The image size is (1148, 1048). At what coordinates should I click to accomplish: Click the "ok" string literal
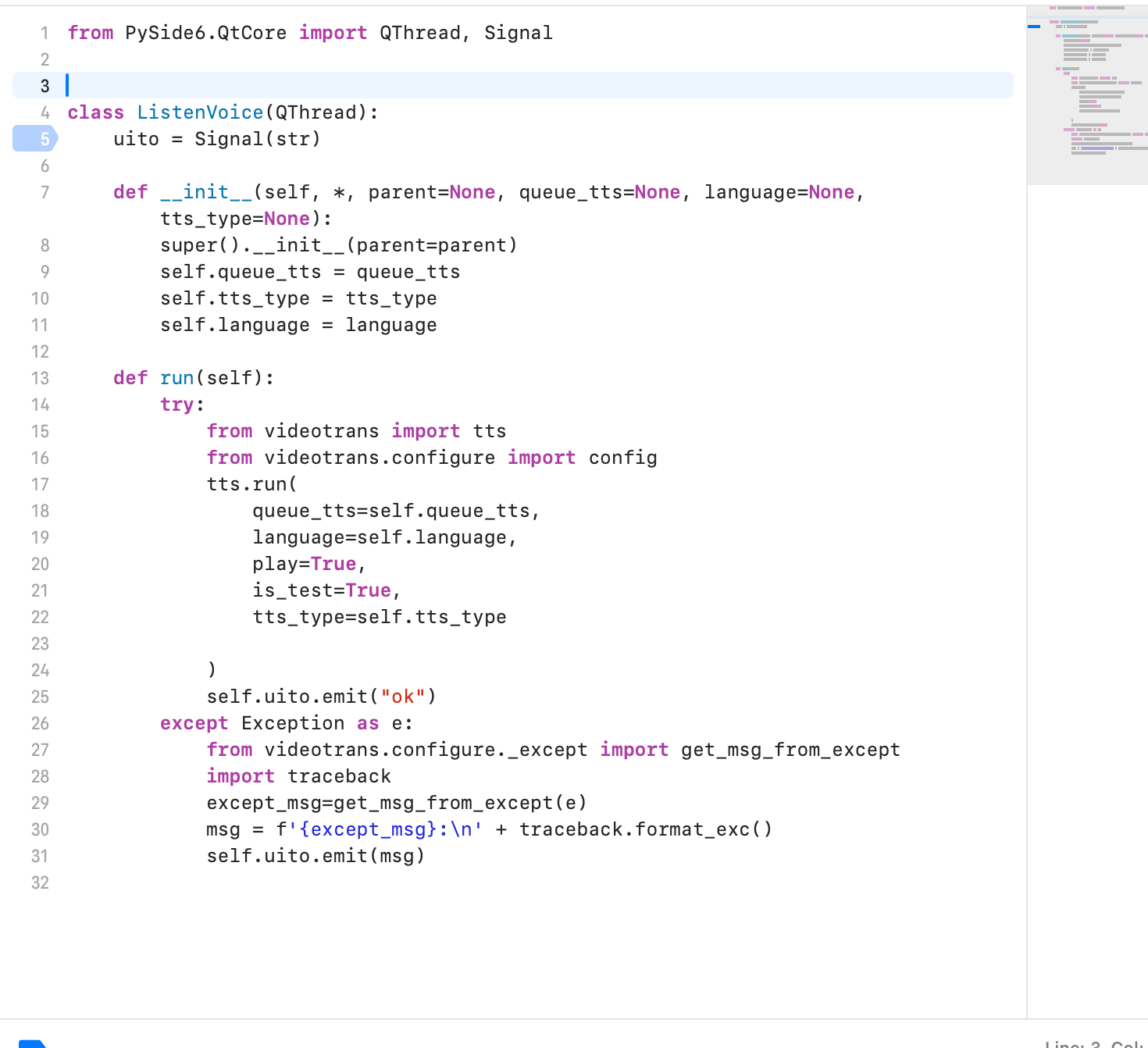[x=402, y=697]
